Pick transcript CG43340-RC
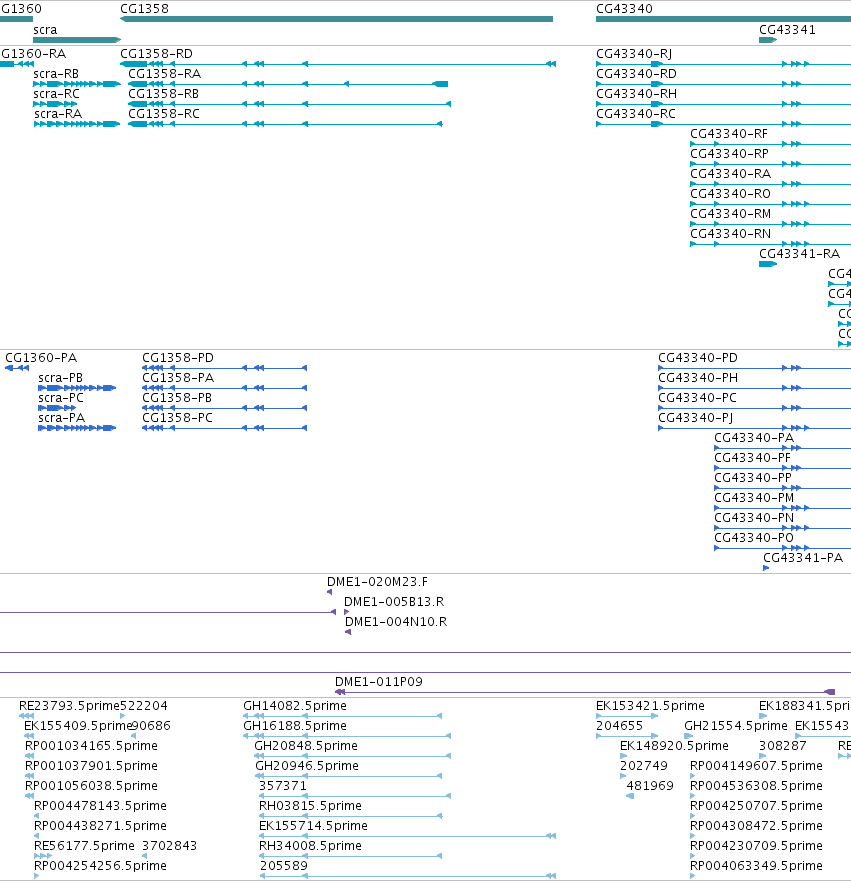The width and height of the screenshot is (851, 881). click(x=635, y=114)
